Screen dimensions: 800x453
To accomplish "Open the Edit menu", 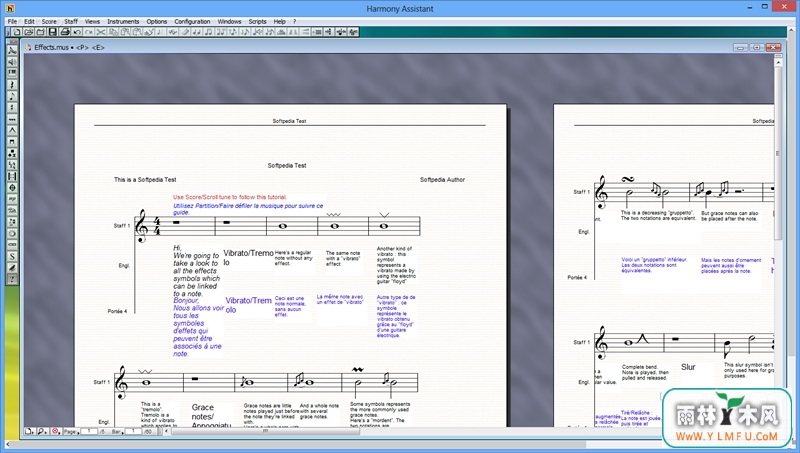I will tap(29, 21).
